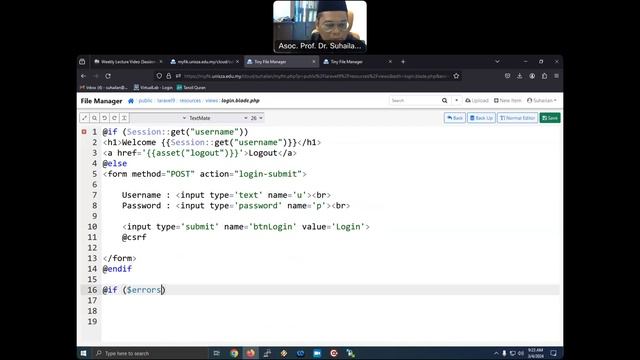Click the Back Up button

click(x=481, y=118)
